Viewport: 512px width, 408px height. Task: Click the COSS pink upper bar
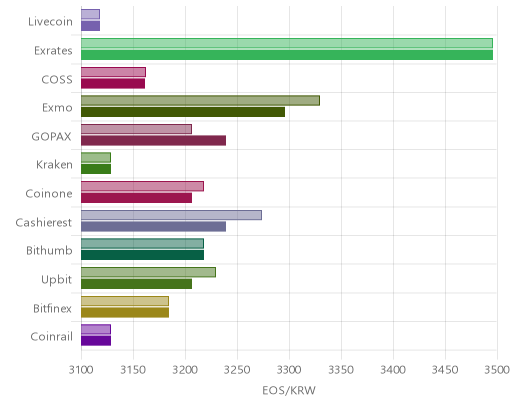tap(113, 72)
